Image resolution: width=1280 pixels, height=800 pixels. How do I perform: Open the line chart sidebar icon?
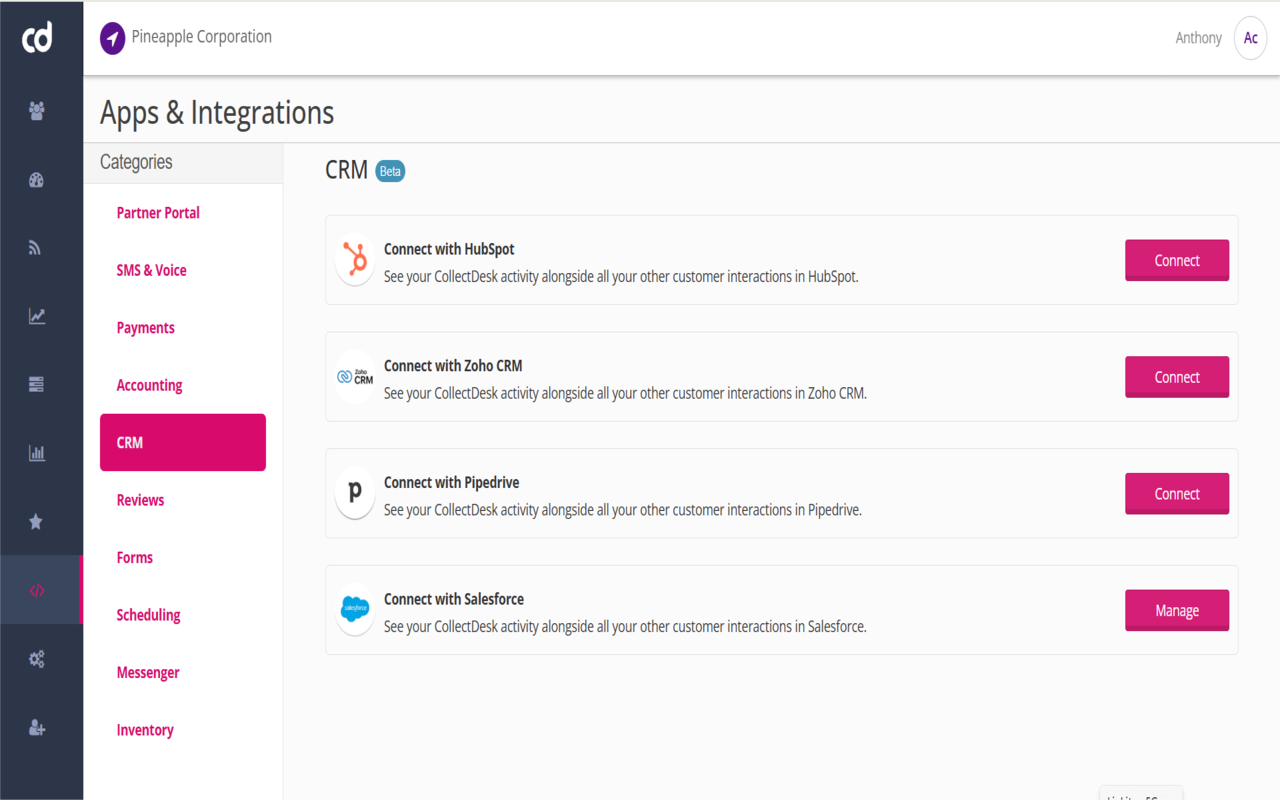point(37,316)
